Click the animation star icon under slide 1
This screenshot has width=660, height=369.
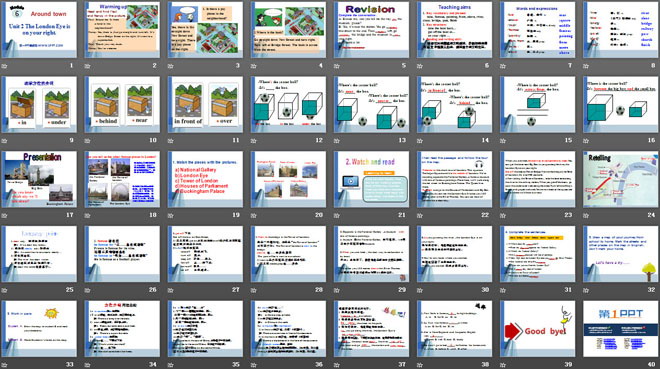coord(5,66)
